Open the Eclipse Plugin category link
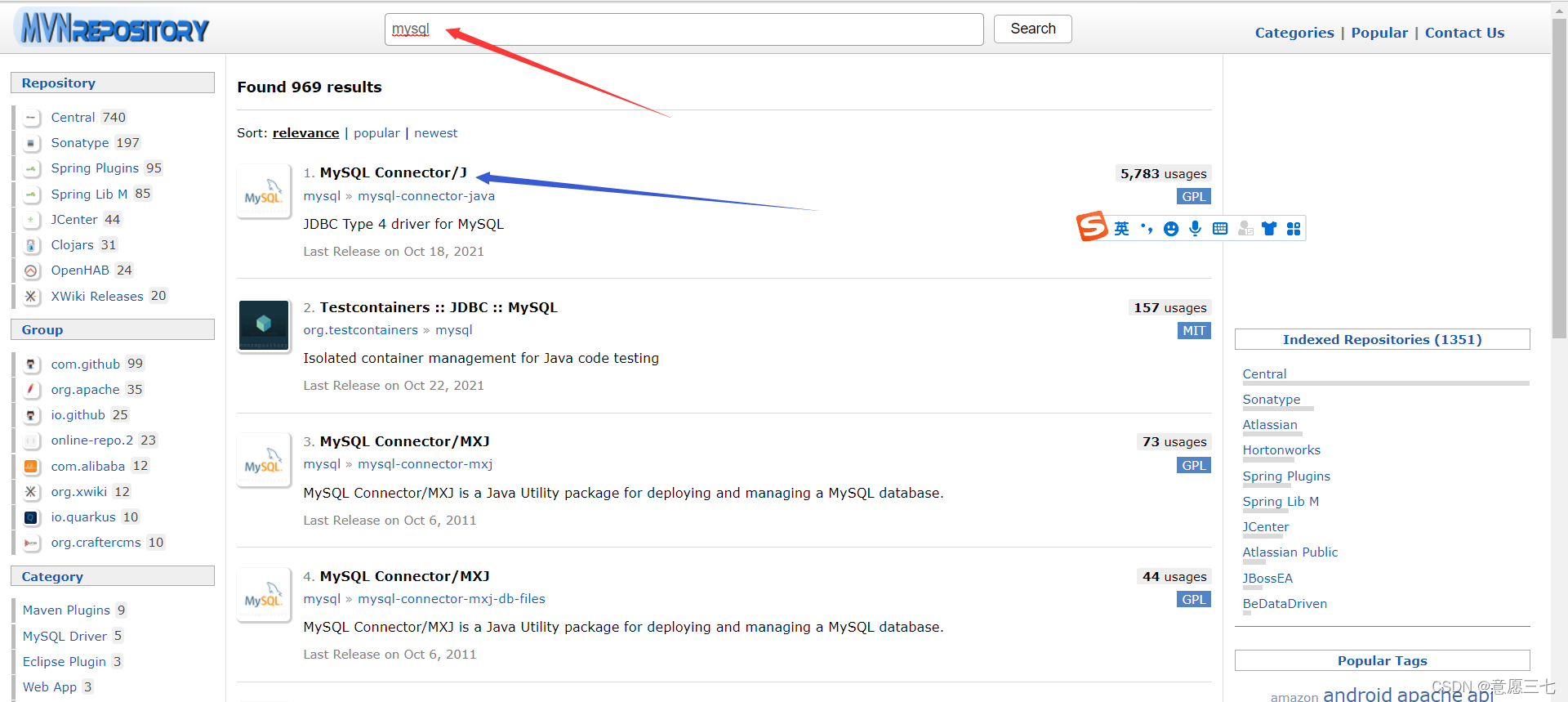Image resolution: width=1568 pixels, height=702 pixels. click(x=65, y=662)
